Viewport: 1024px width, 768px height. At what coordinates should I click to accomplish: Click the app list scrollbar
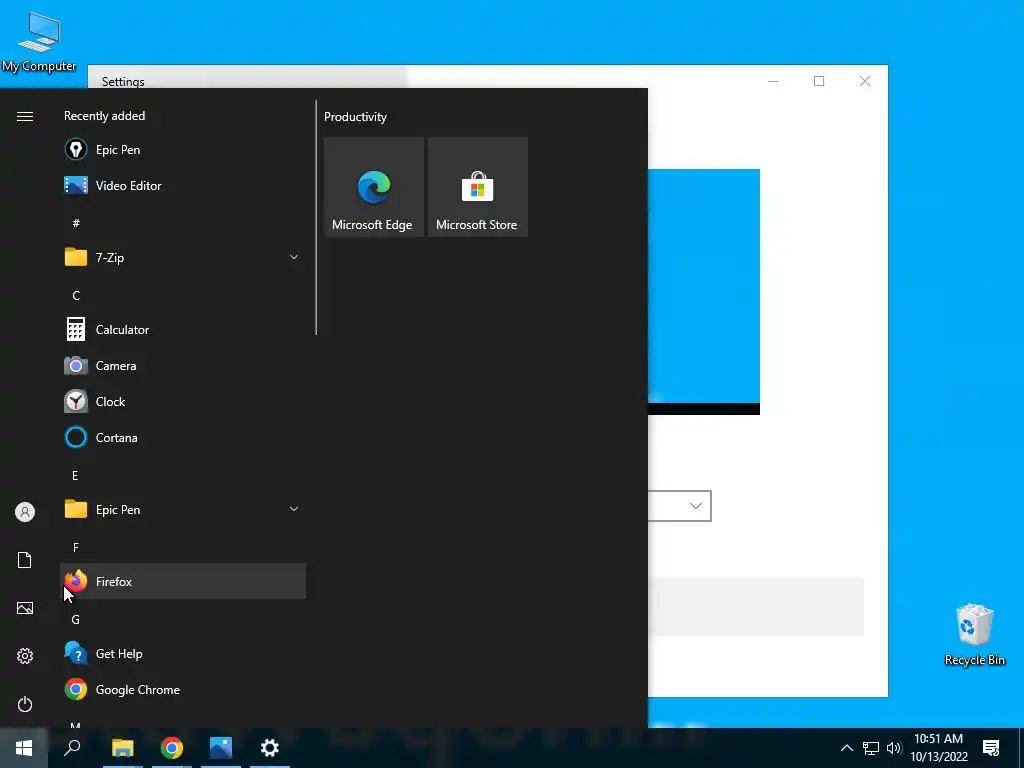click(x=316, y=217)
